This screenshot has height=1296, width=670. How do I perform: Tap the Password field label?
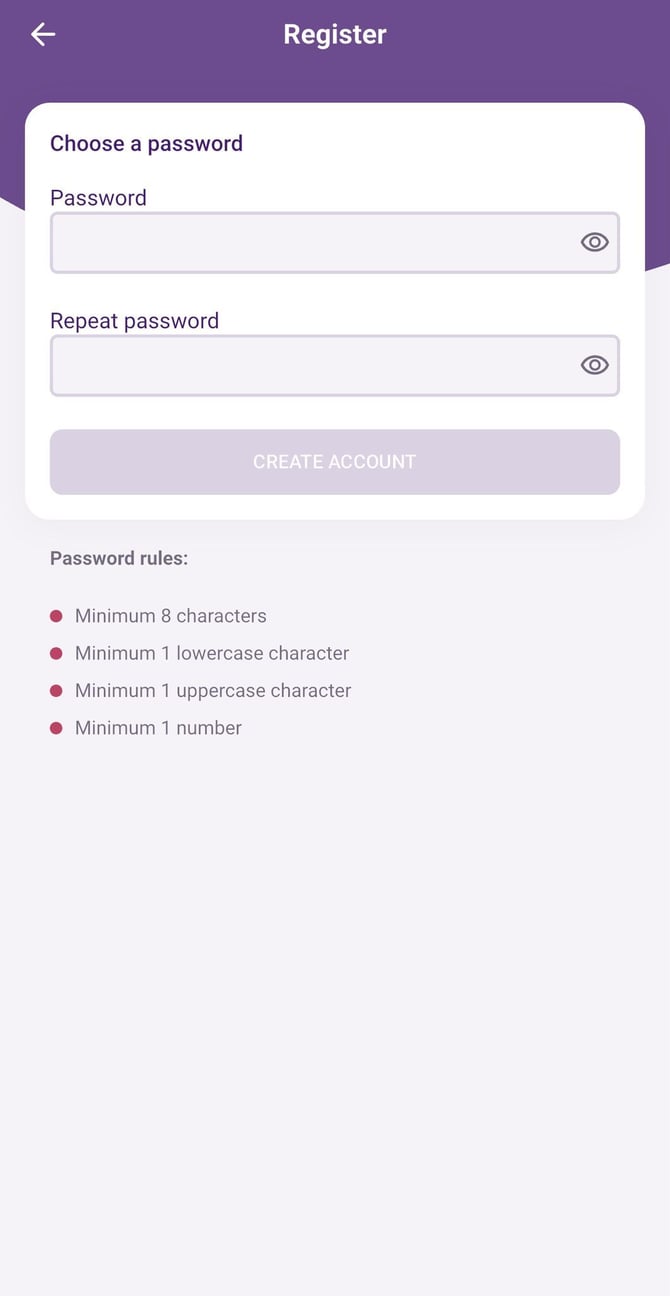pyautogui.click(x=98, y=198)
